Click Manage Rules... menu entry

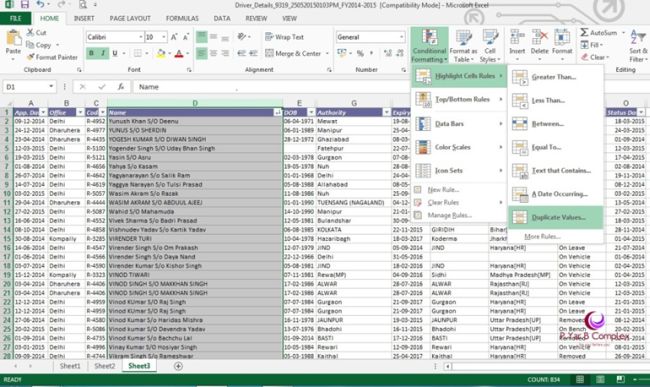pos(459,215)
